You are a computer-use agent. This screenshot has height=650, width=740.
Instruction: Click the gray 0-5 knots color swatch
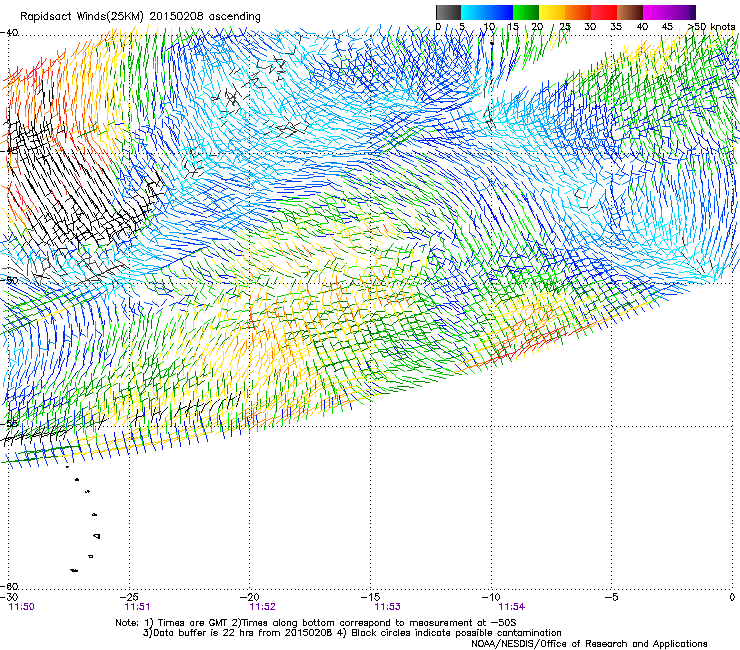[448, 12]
